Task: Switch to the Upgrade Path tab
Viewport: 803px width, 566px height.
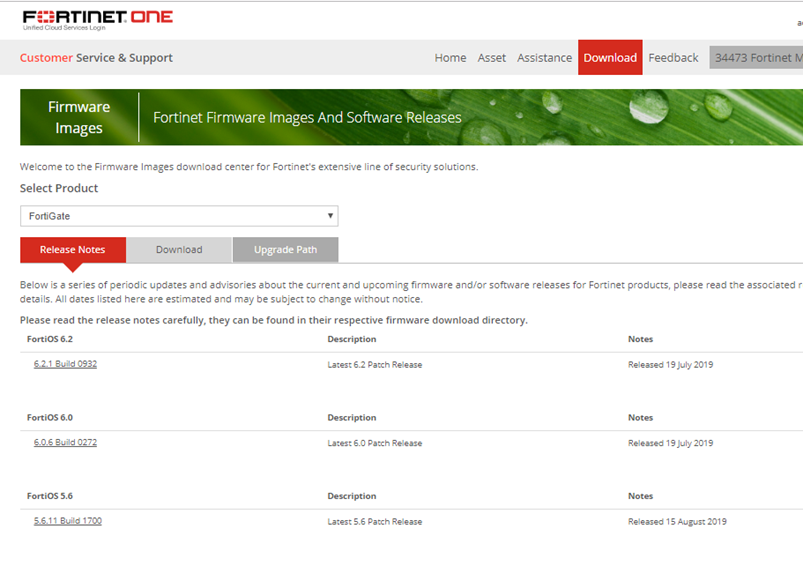Action: [x=285, y=250]
